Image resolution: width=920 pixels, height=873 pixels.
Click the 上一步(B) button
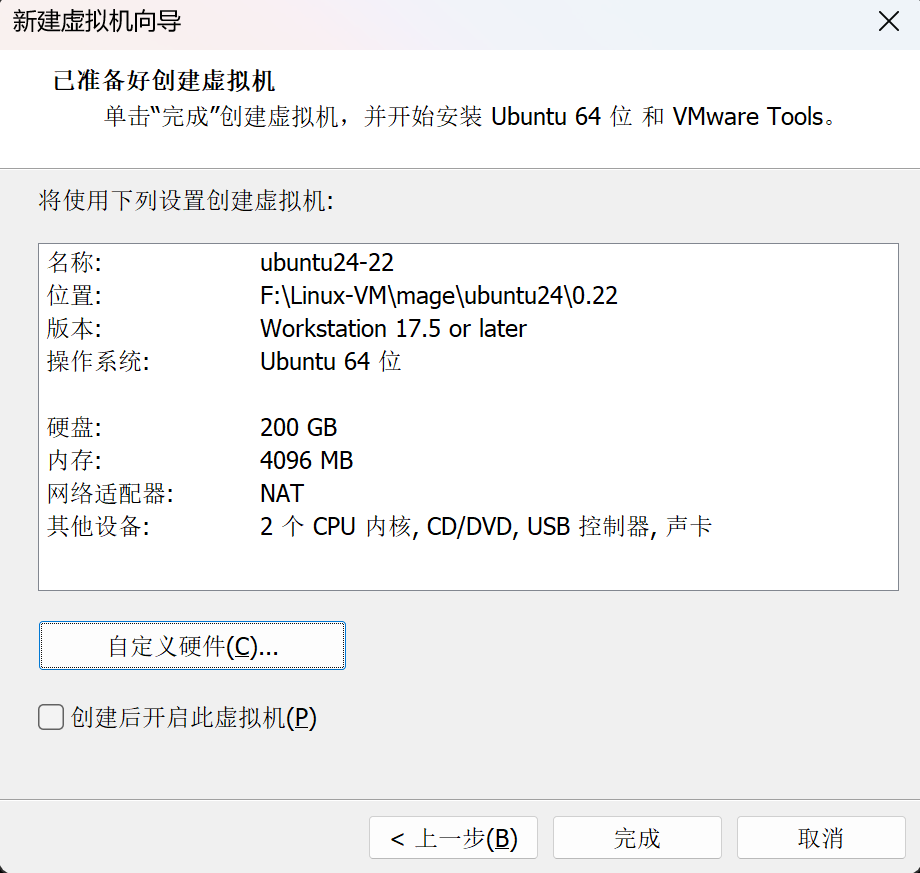pyautogui.click(x=452, y=837)
